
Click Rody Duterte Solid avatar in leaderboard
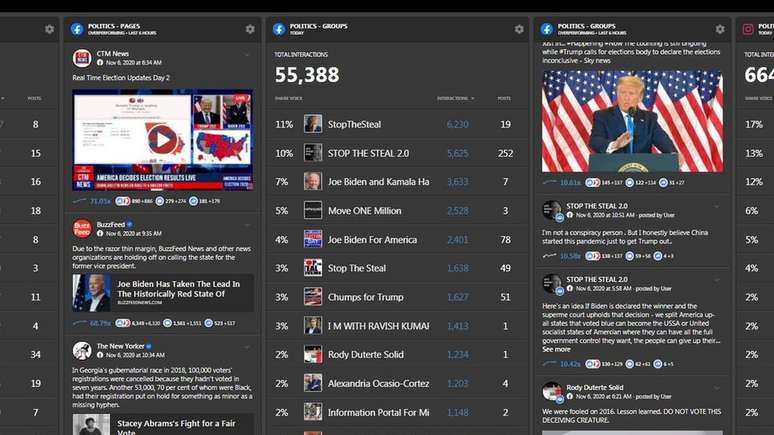[313, 355]
